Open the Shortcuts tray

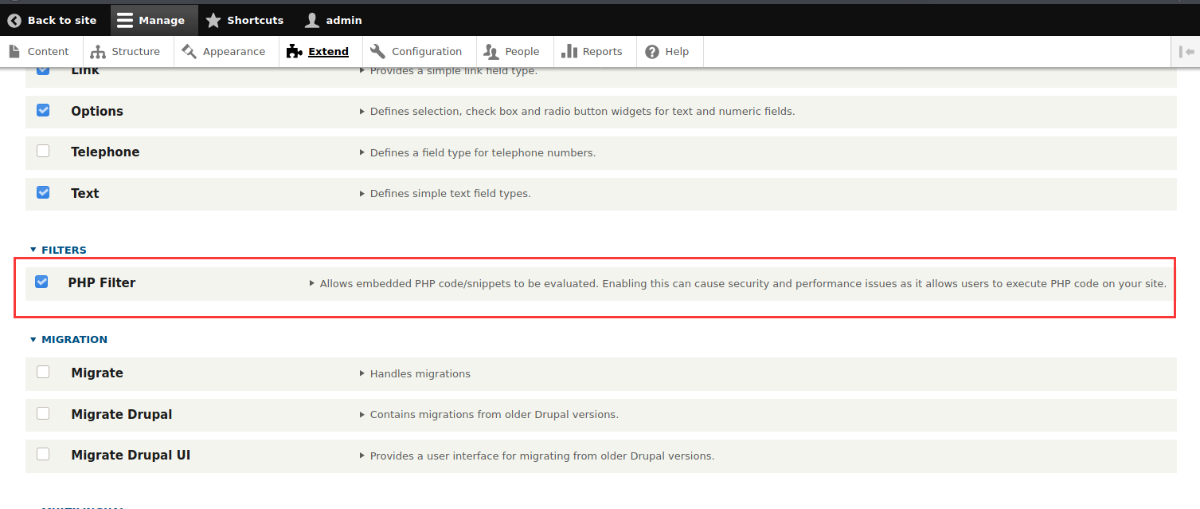pyautogui.click(x=245, y=20)
